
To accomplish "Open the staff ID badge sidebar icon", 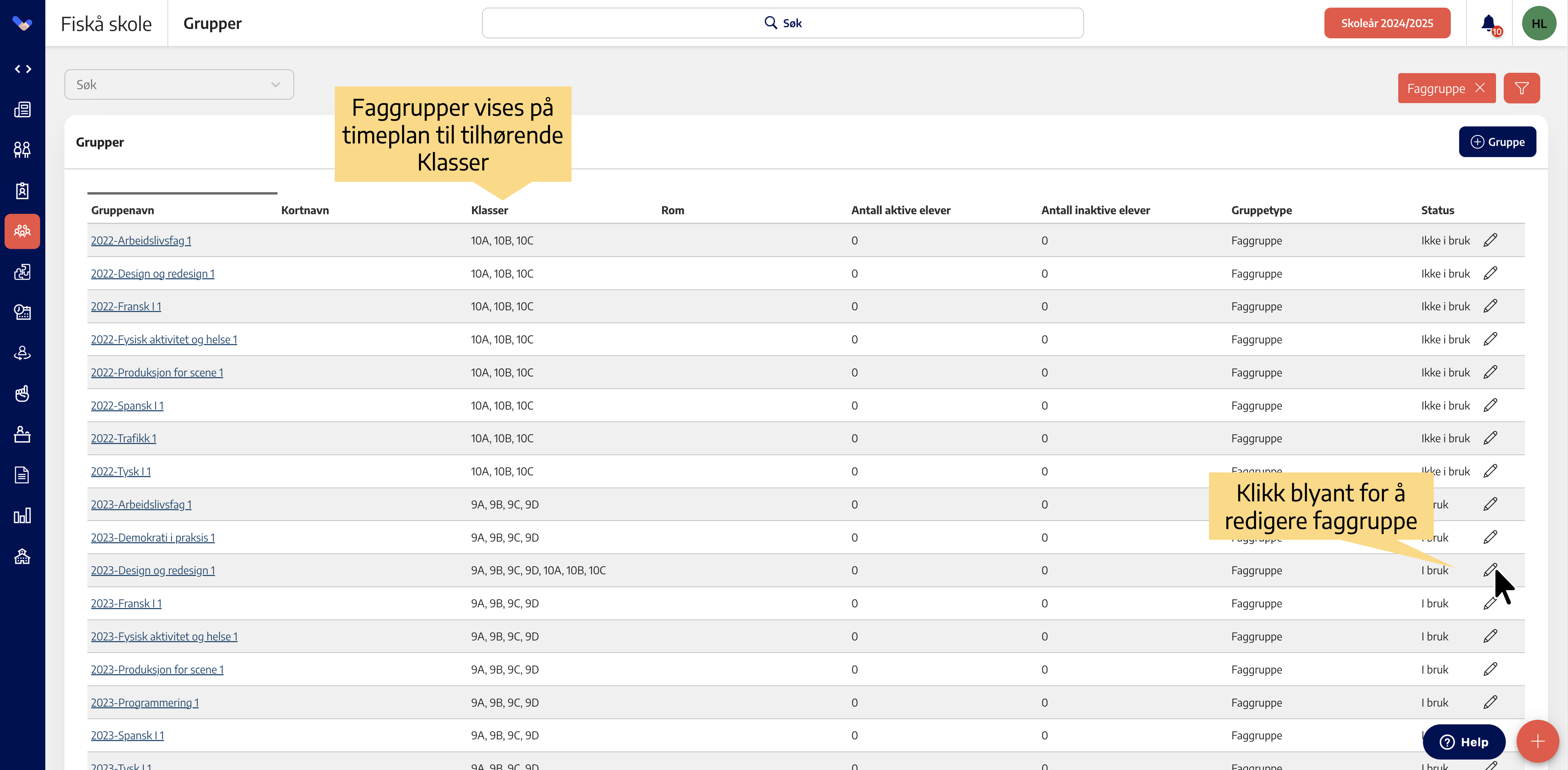I will (x=23, y=191).
